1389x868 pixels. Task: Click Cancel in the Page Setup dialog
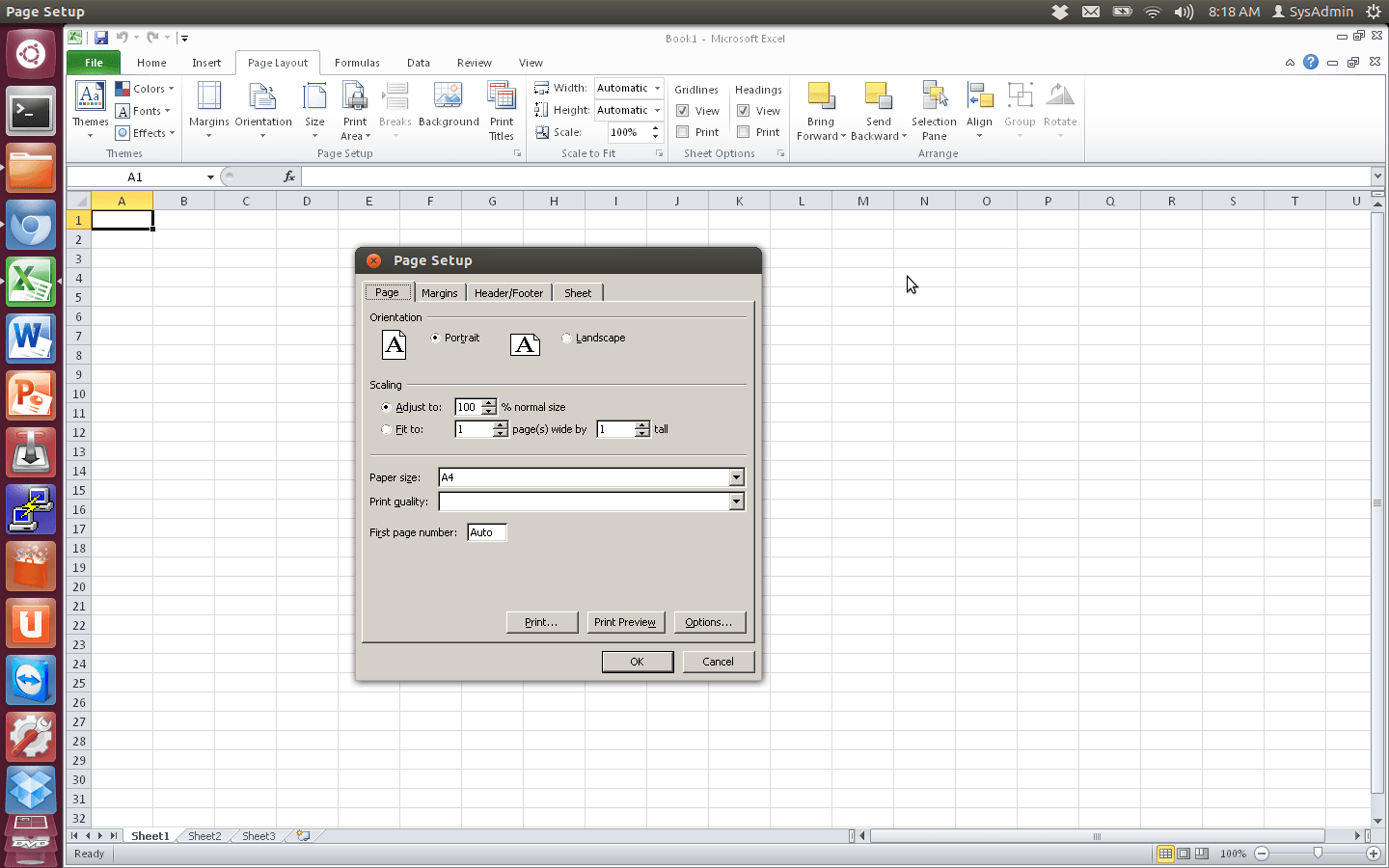click(x=718, y=662)
